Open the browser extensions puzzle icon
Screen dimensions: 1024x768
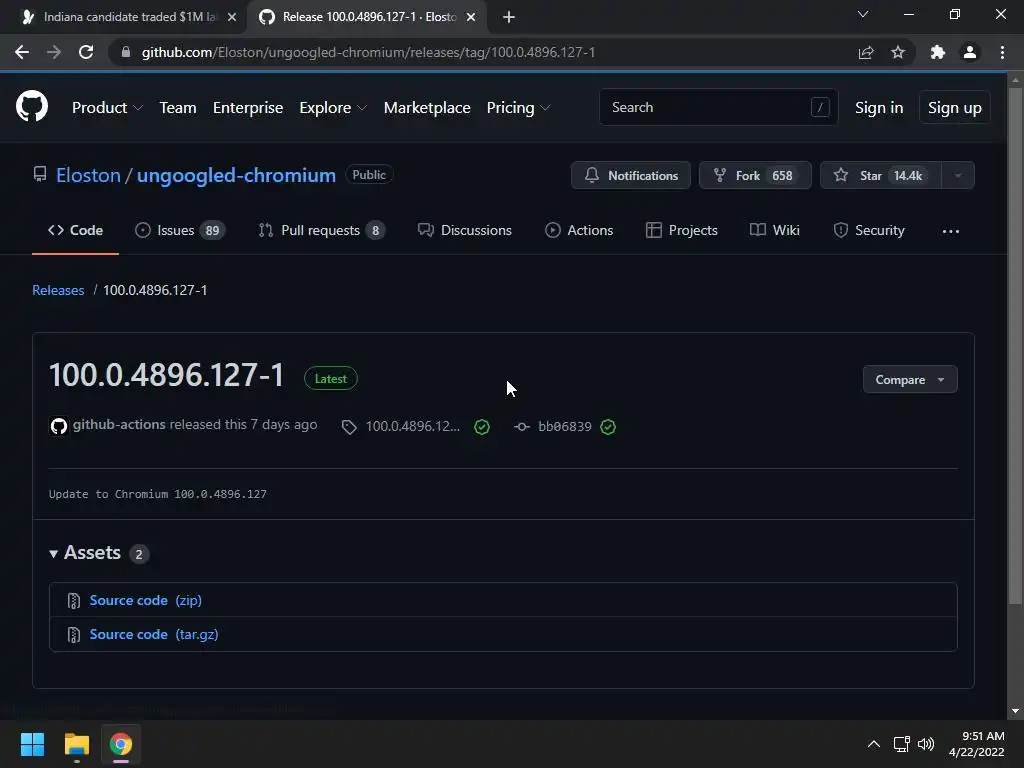pos(938,52)
